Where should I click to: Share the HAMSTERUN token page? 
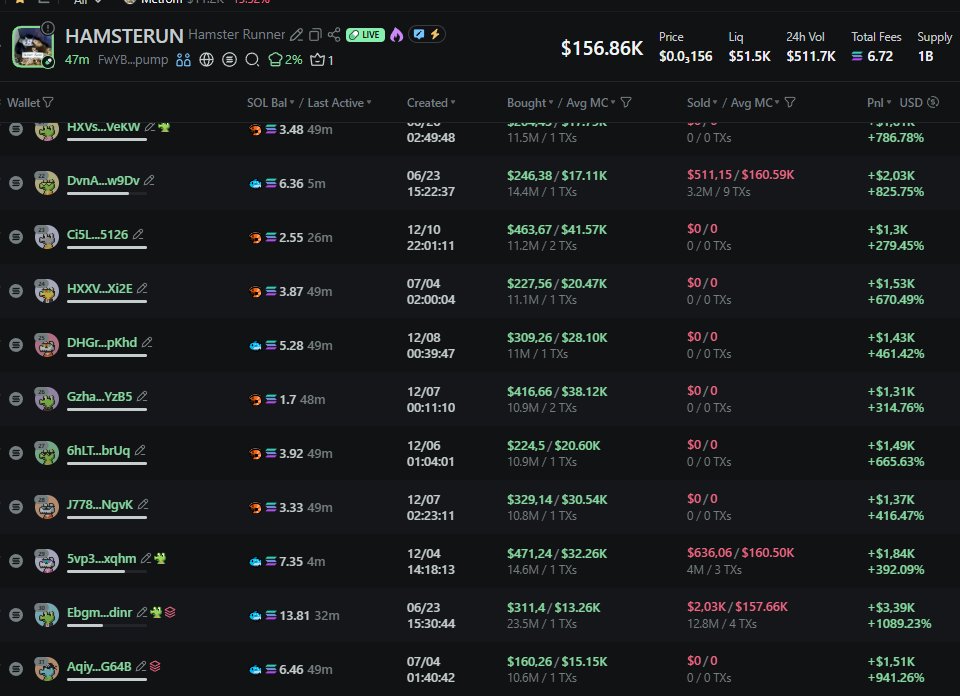(334, 35)
